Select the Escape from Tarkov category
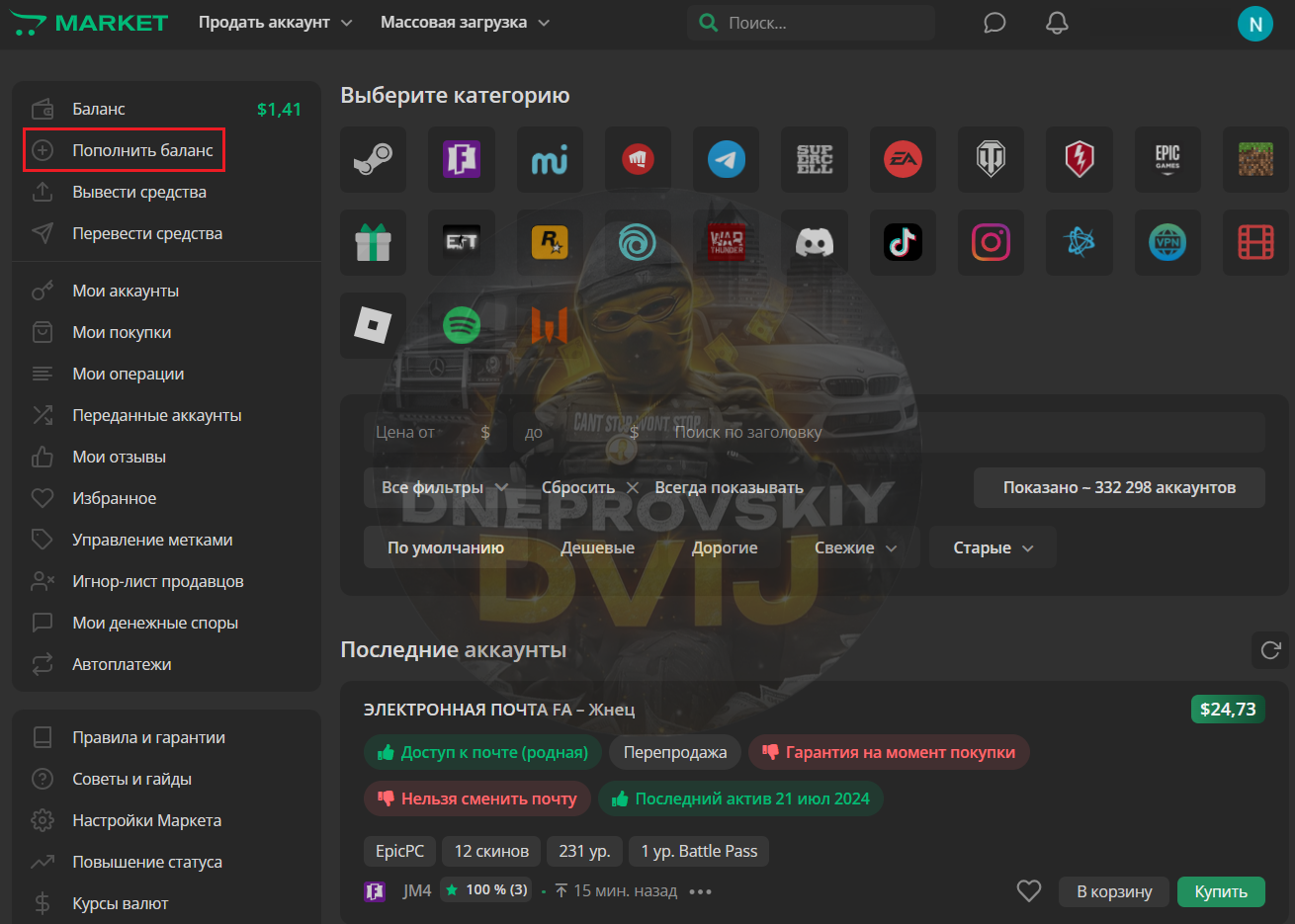The width and height of the screenshot is (1295, 924). pos(461,242)
